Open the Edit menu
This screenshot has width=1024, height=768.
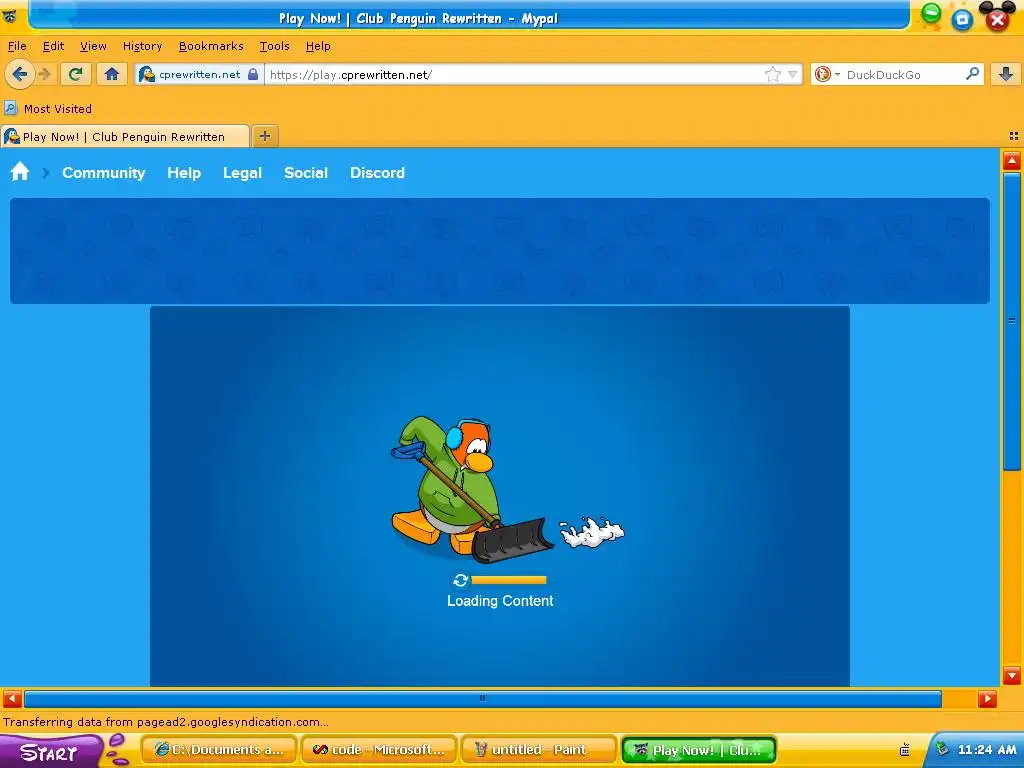point(53,46)
